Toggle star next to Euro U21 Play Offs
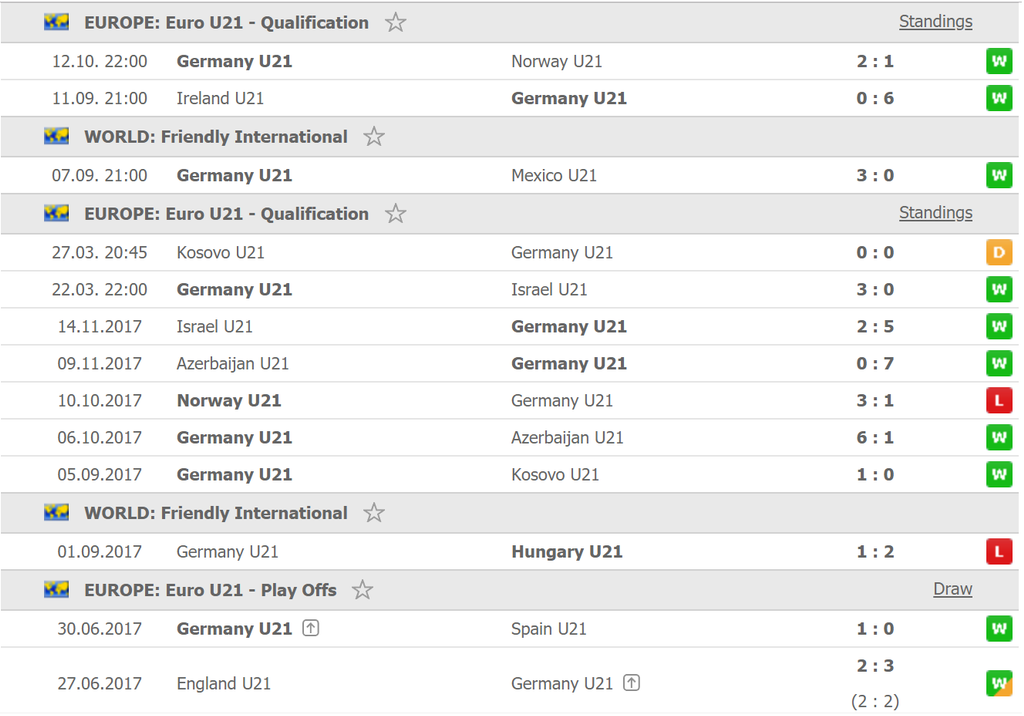This screenshot has width=1024, height=716. coord(362,591)
